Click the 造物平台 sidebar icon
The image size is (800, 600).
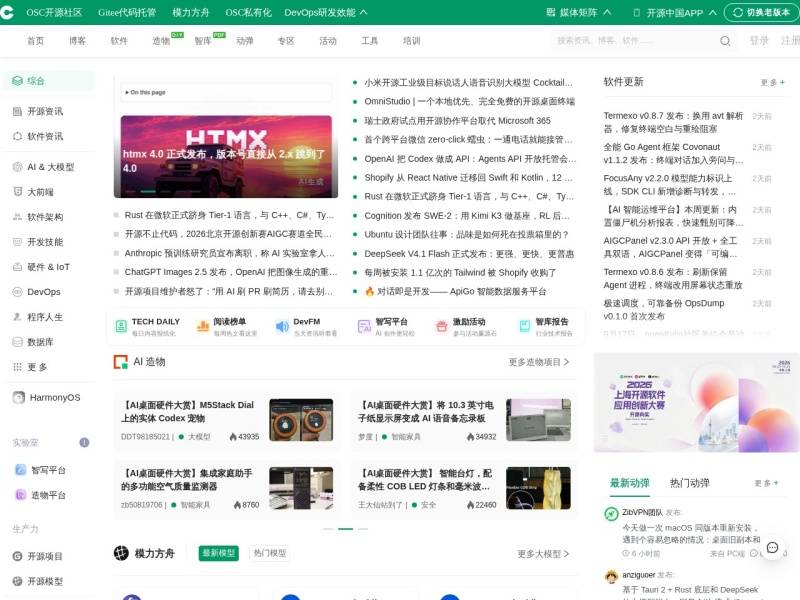click(20, 495)
